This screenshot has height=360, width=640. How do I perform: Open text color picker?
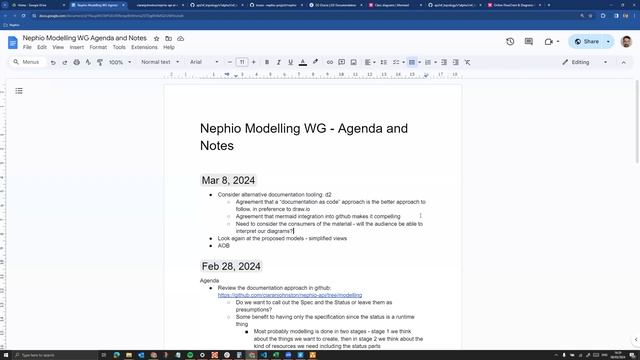point(302,62)
